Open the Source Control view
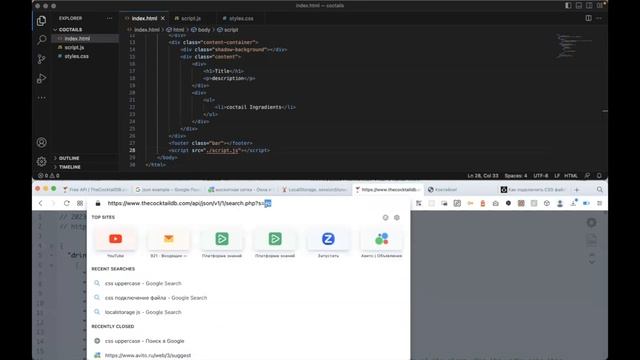 (x=41, y=59)
